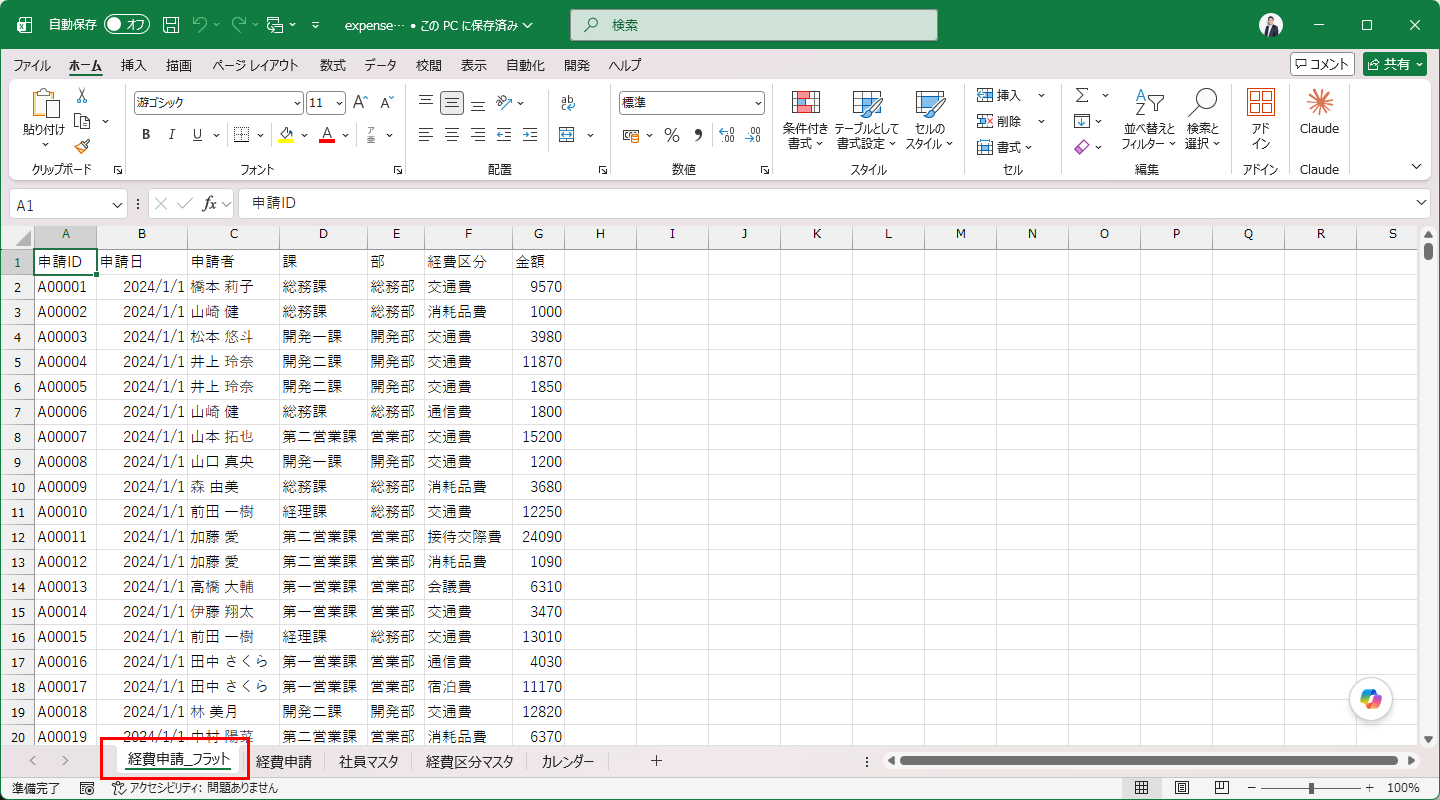Click the コメント button
The height and width of the screenshot is (800, 1440).
coord(1322,64)
